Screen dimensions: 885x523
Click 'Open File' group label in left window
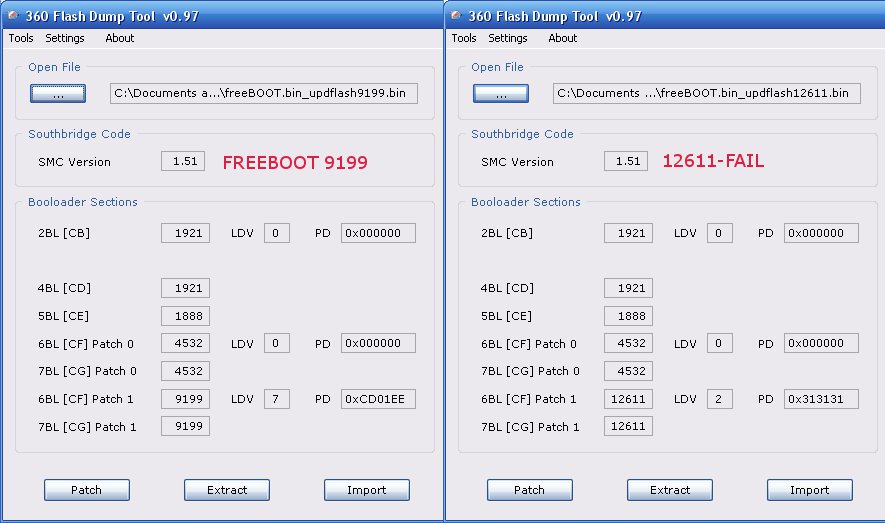coord(54,67)
